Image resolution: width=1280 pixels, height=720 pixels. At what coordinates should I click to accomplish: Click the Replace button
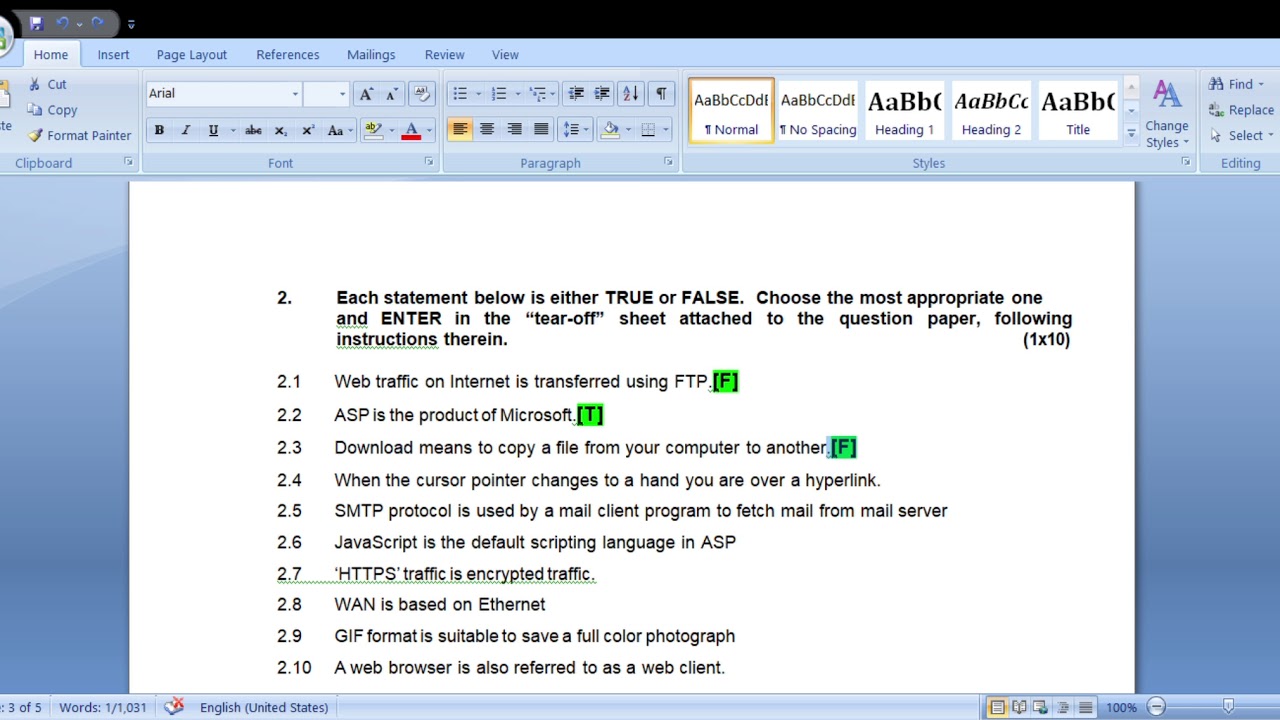point(1241,110)
